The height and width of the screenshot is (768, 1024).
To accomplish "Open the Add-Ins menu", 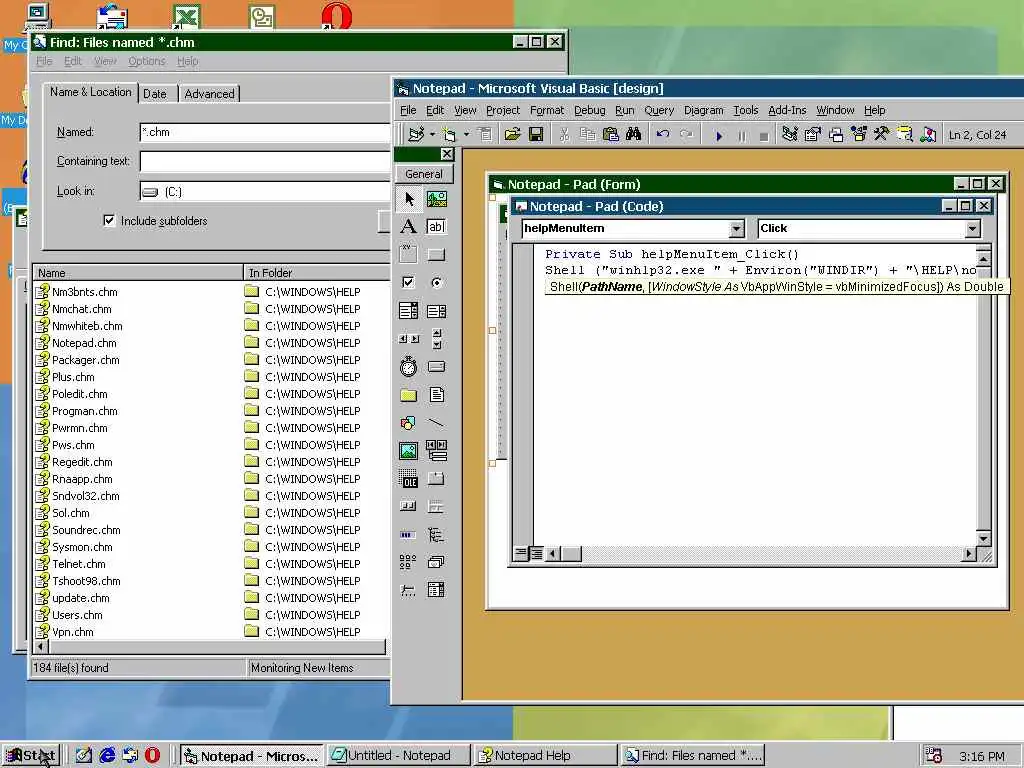I will (787, 110).
